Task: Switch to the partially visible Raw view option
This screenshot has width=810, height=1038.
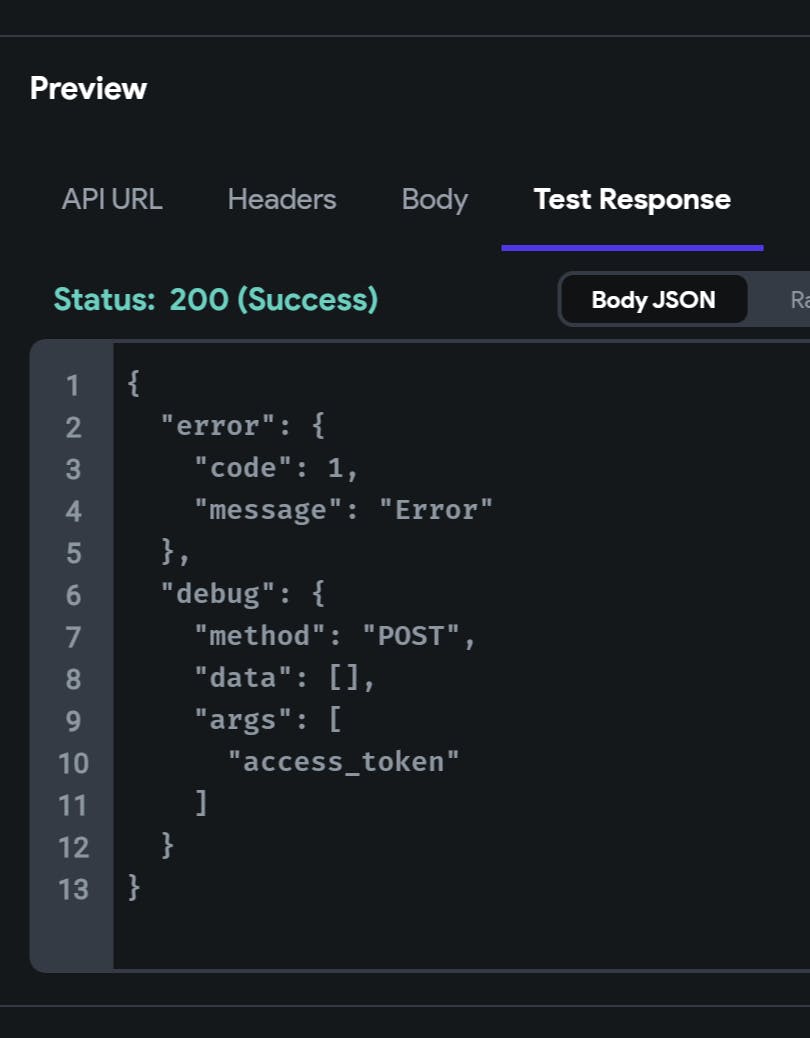Action: click(800, 300)
